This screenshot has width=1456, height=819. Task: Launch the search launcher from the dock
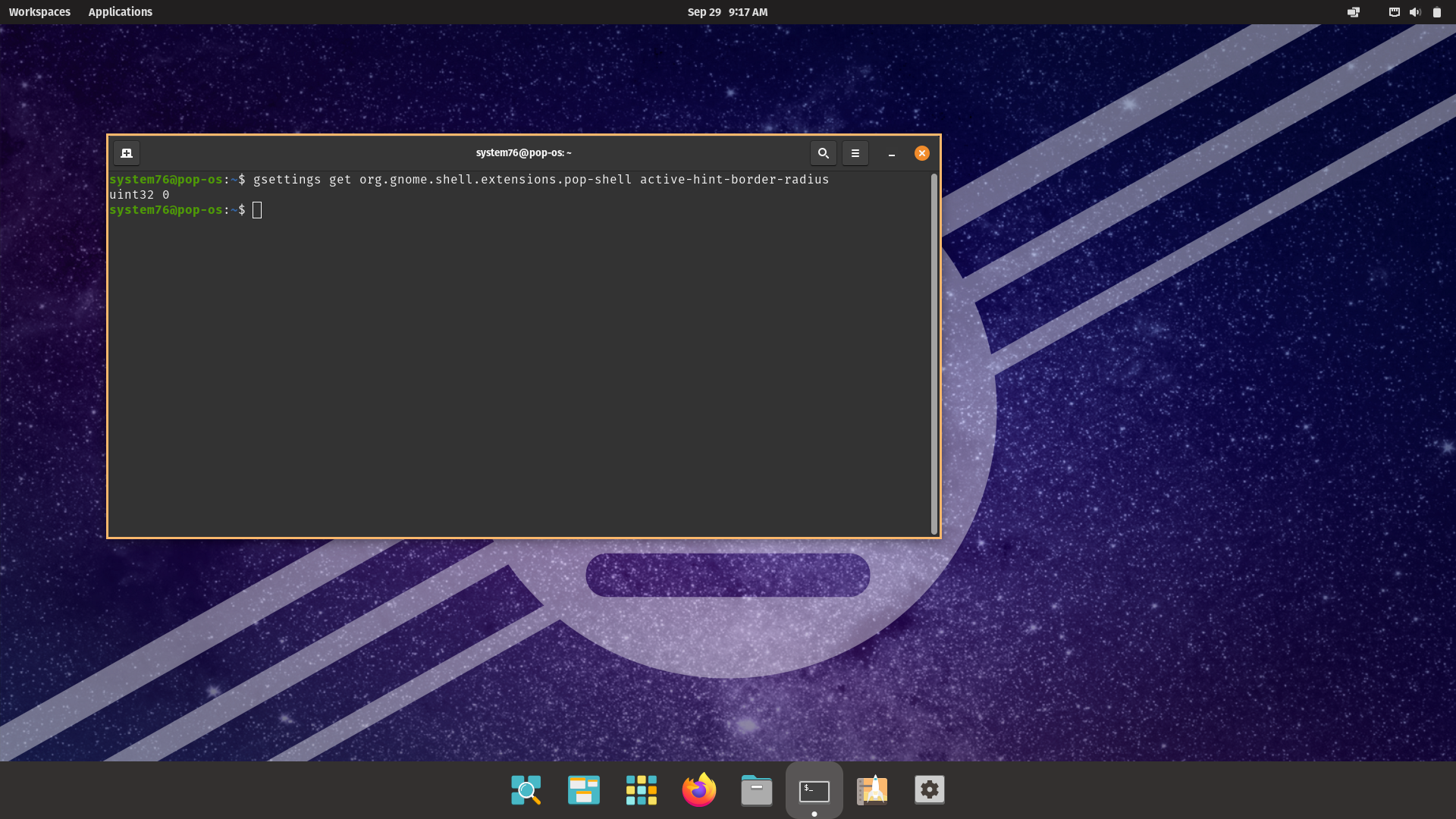[526, 790]
